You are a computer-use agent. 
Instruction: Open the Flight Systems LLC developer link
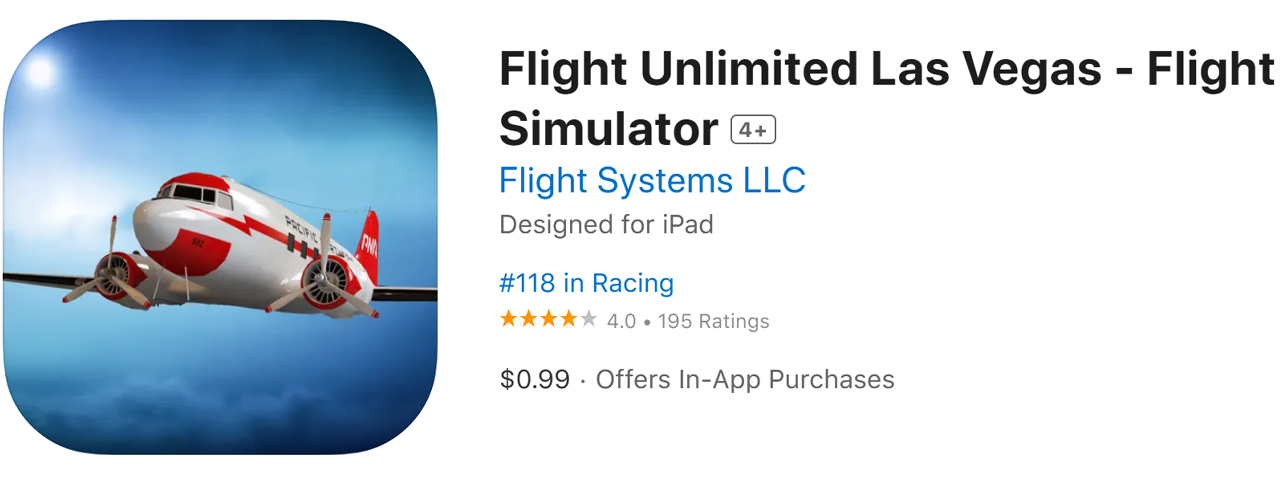[652, 181]
